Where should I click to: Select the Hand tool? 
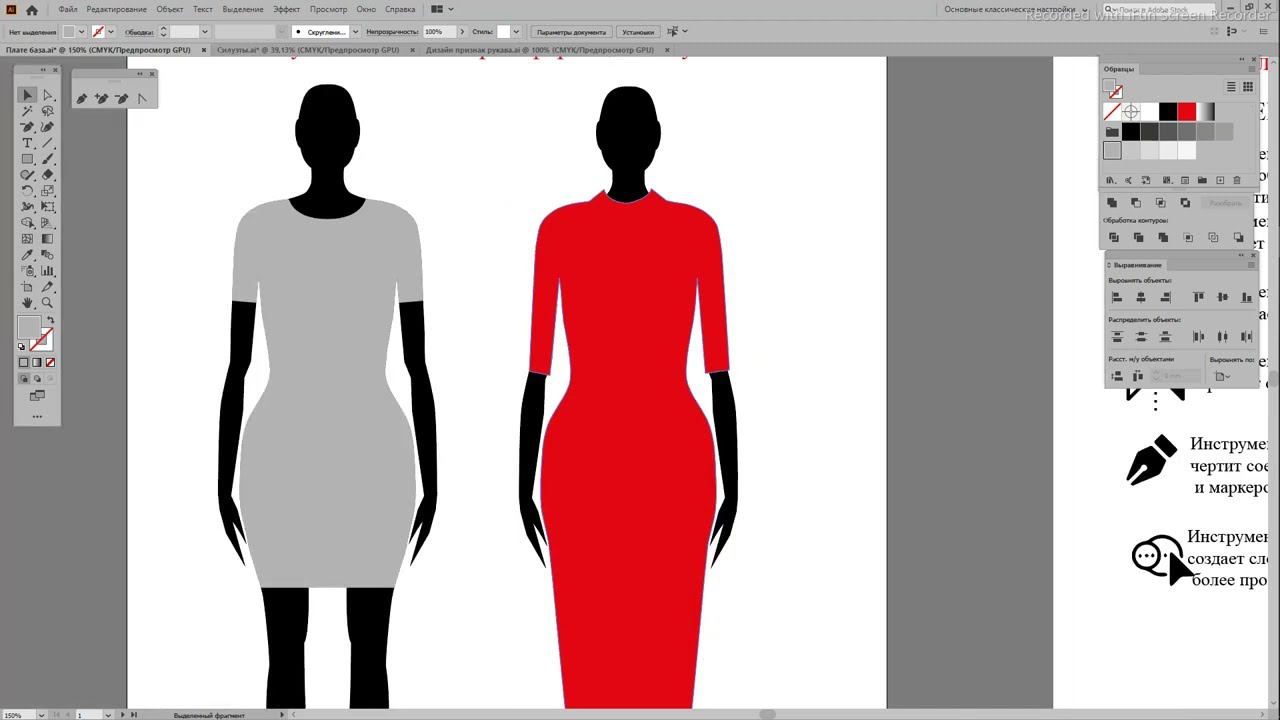pos(27,303)
